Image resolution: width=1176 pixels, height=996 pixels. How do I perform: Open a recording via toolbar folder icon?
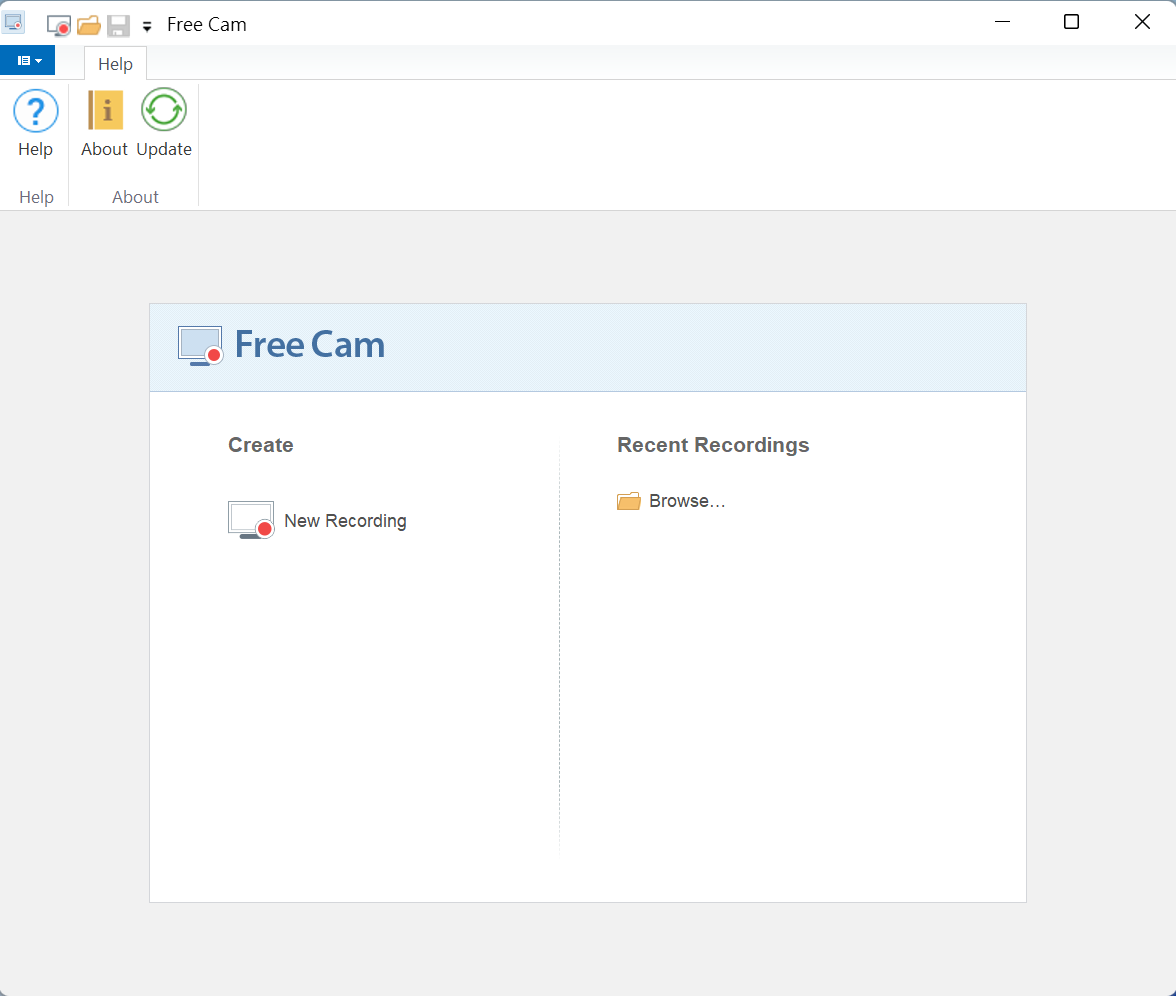tap(88, 26)
